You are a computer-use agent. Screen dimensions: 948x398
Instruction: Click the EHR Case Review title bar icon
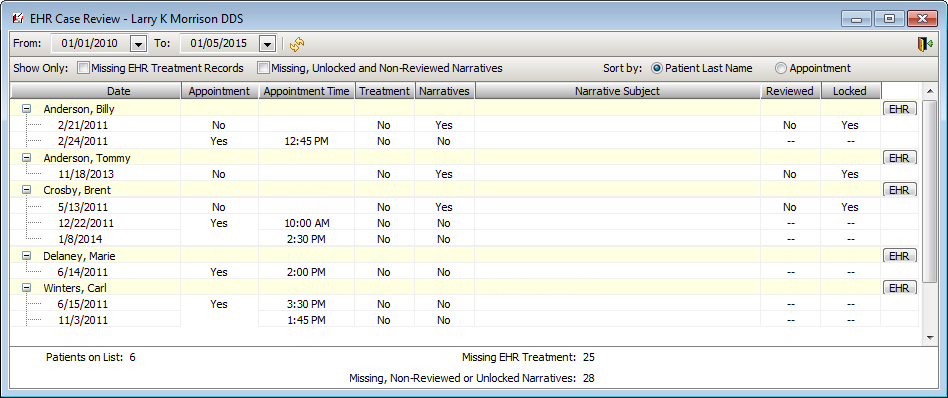tap(18, 19)
